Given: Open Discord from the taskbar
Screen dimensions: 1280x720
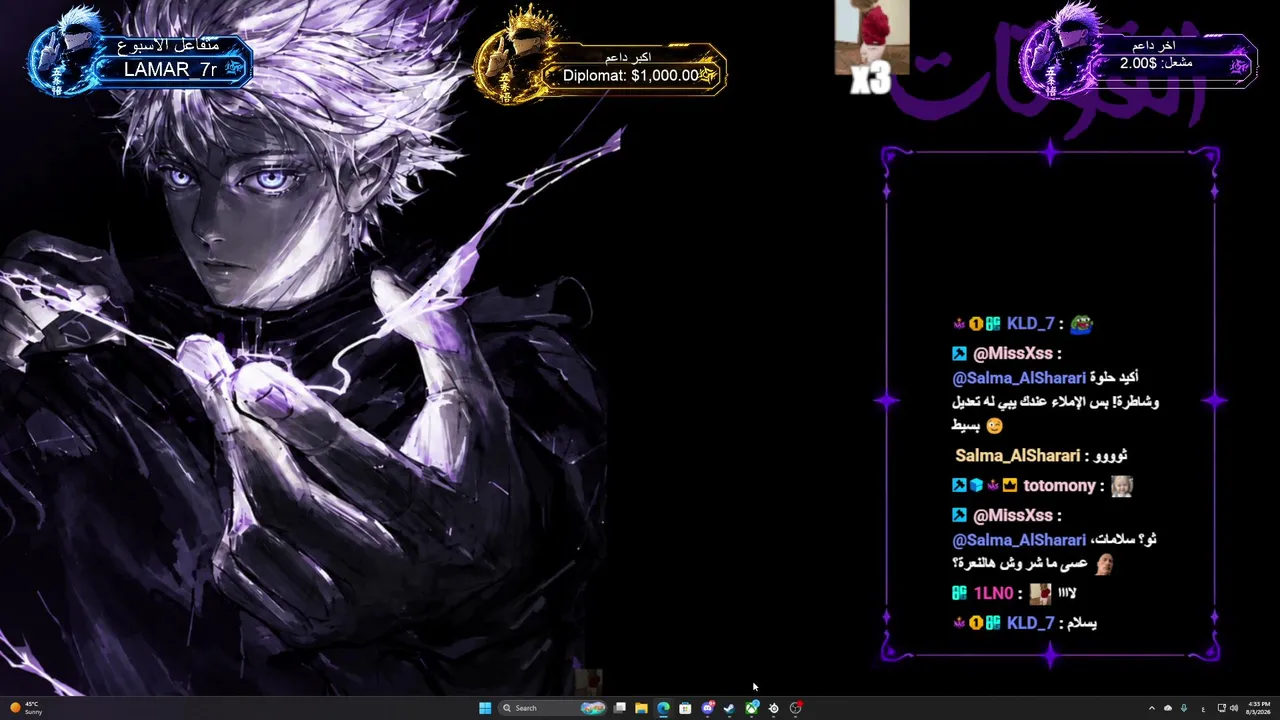Looking at the screenshot, I should point(707,708).
